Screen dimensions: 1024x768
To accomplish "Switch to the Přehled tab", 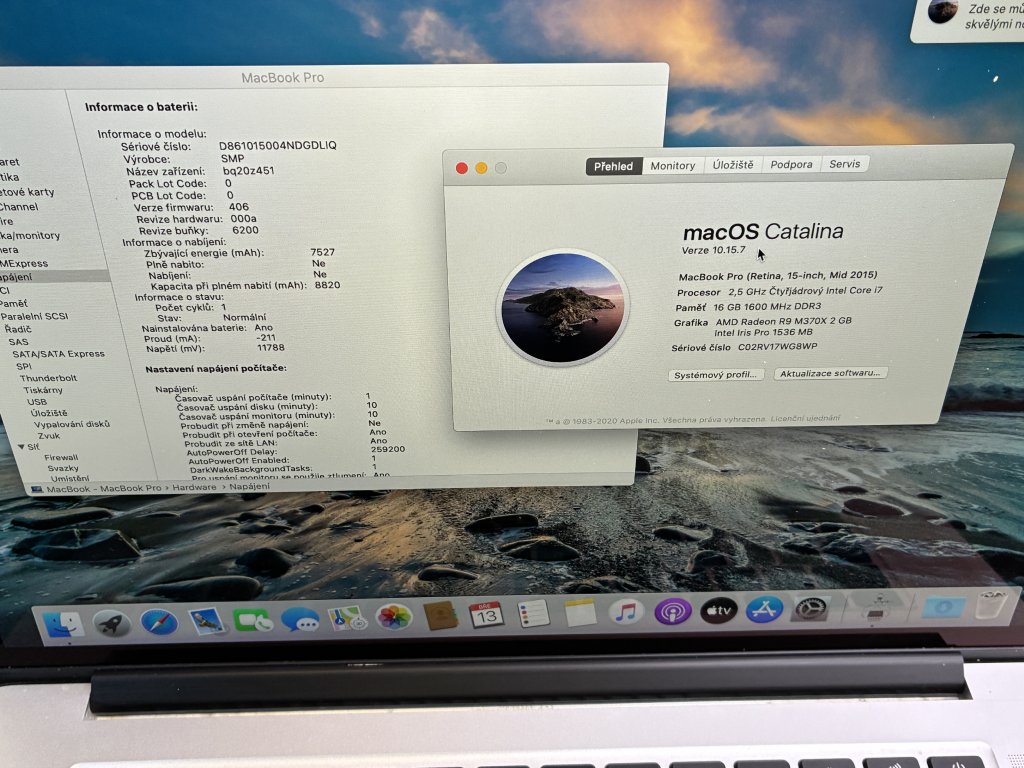I will point(613,166).
